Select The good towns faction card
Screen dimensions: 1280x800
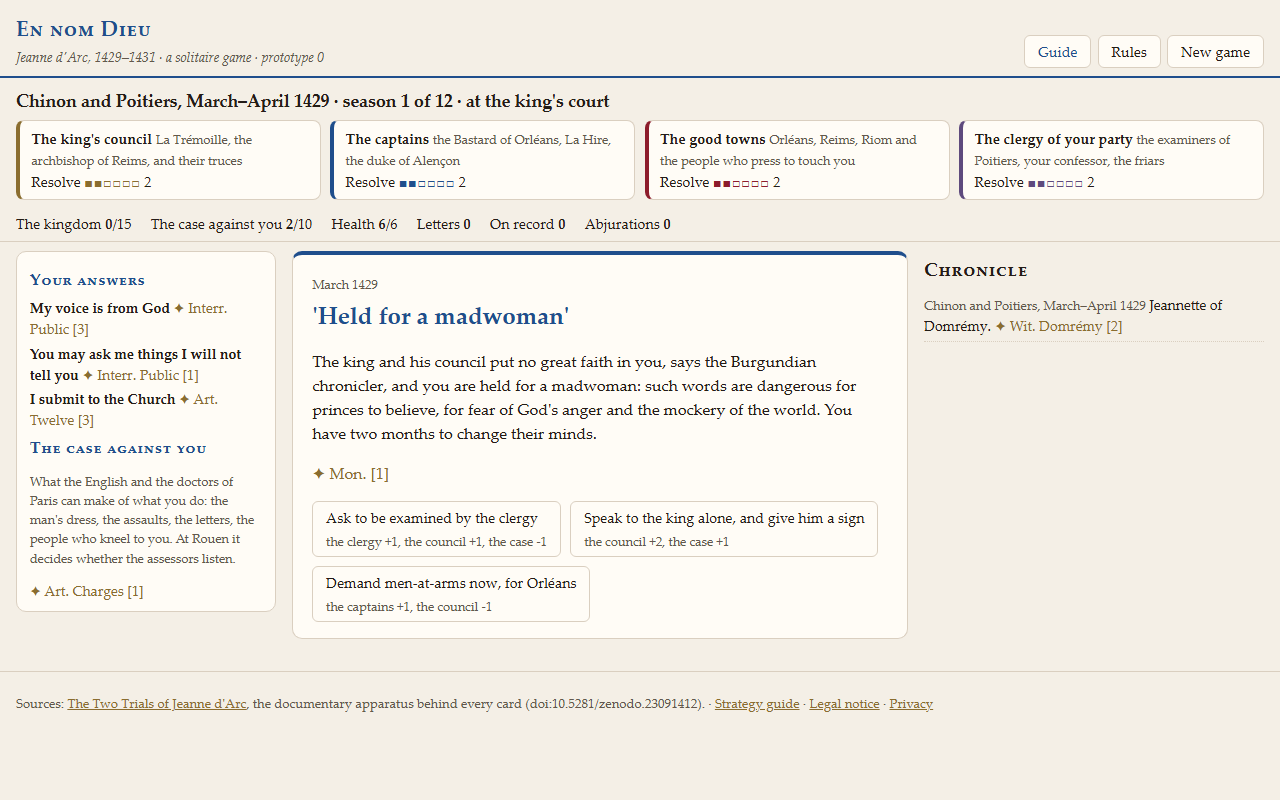797,160
